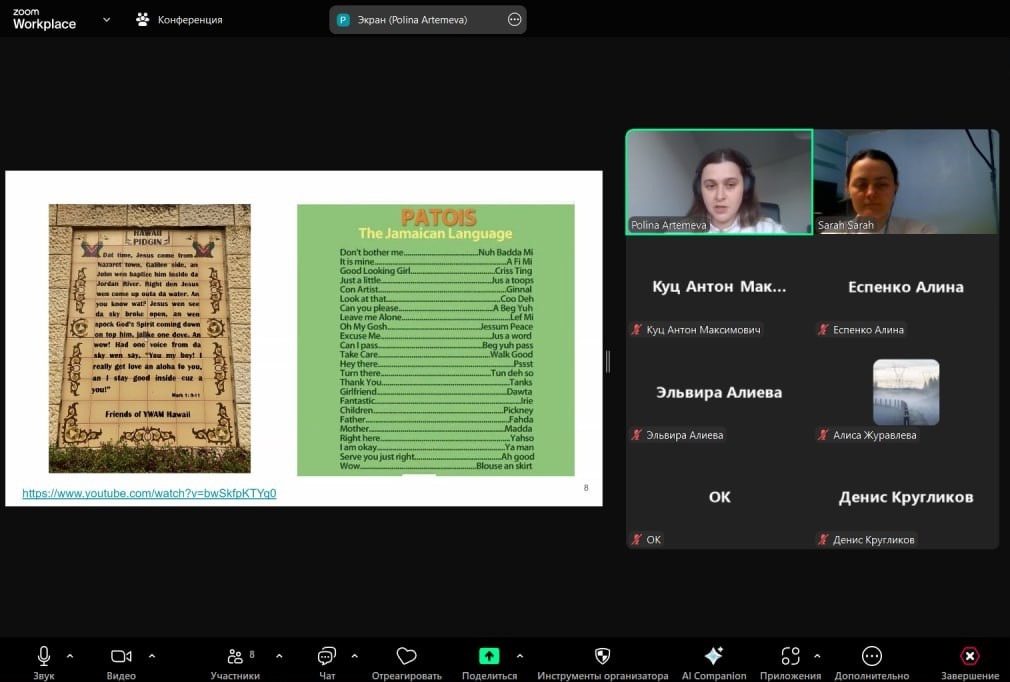Open the Участники participants panel
The height and width of the screenshot is (682, 1010).
(235, 656)
